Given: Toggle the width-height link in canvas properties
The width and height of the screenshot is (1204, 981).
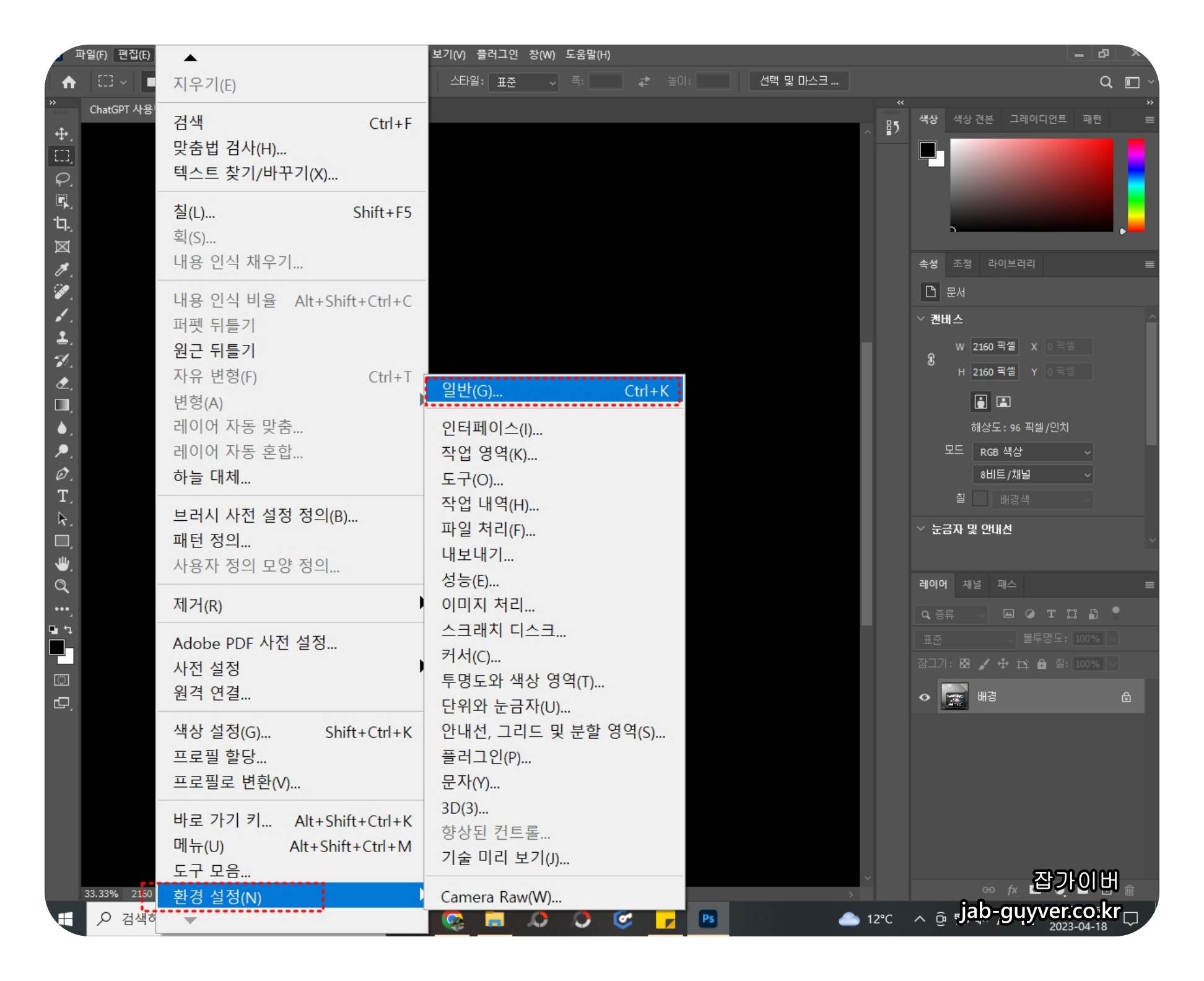Looking at the screenshot, I should point(931,359).
